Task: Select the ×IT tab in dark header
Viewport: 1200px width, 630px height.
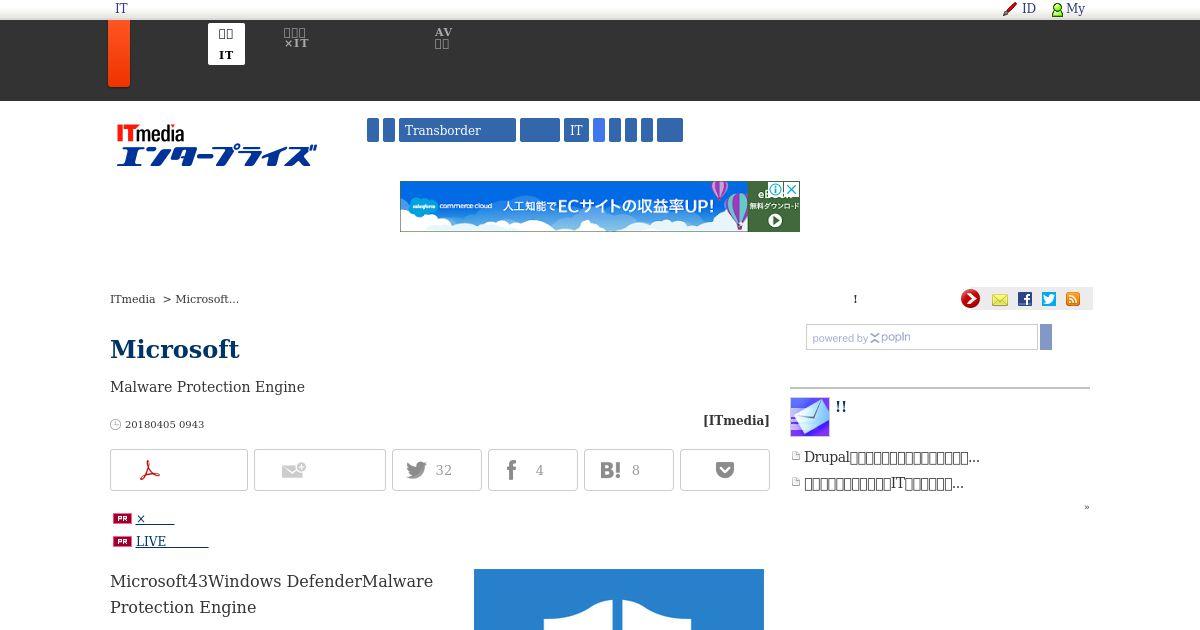Action: [296, 39]
